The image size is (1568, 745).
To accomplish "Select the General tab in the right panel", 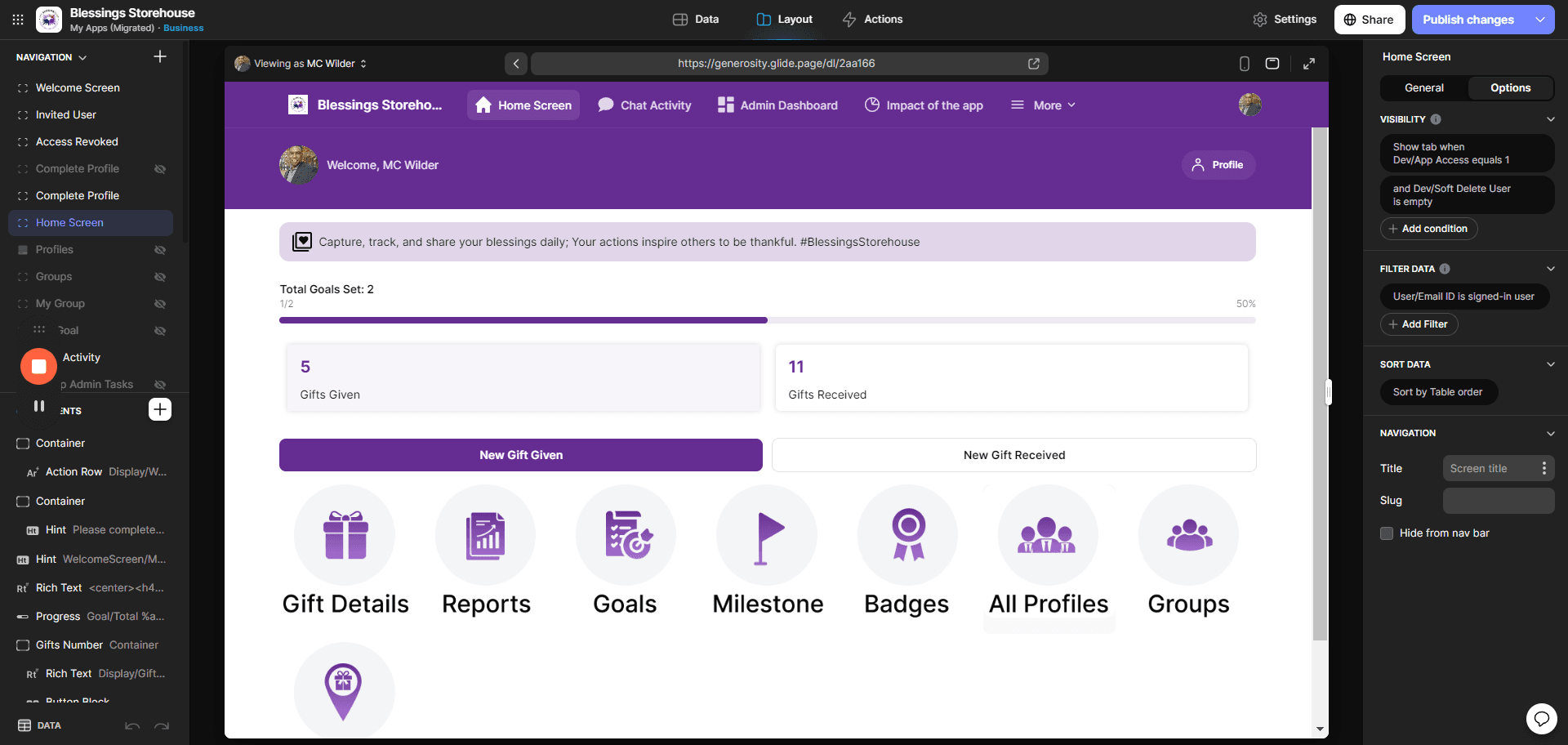I will 1424,88.
